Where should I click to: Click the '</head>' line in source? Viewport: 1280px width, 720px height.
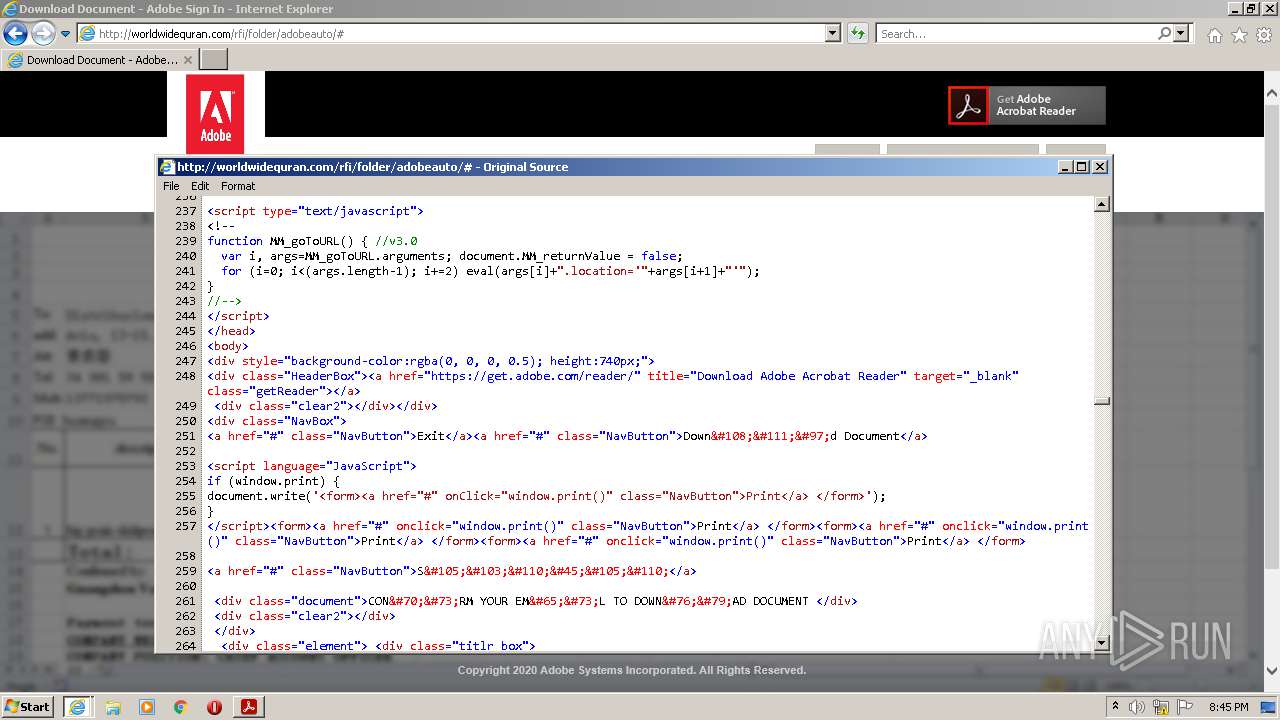231,331
